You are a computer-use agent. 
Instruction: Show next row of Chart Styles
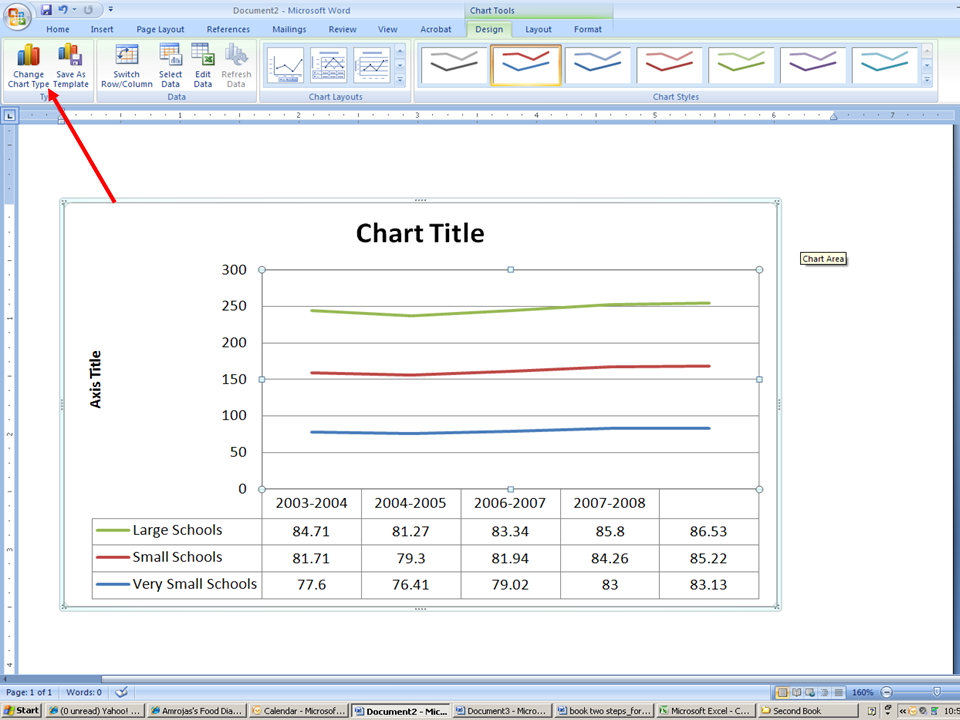pyautogui.click(x=927, y=66)
